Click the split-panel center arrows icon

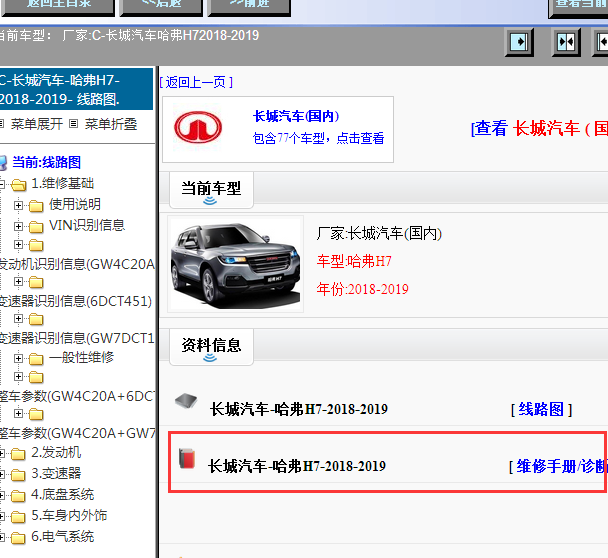(x=566, y=42)
